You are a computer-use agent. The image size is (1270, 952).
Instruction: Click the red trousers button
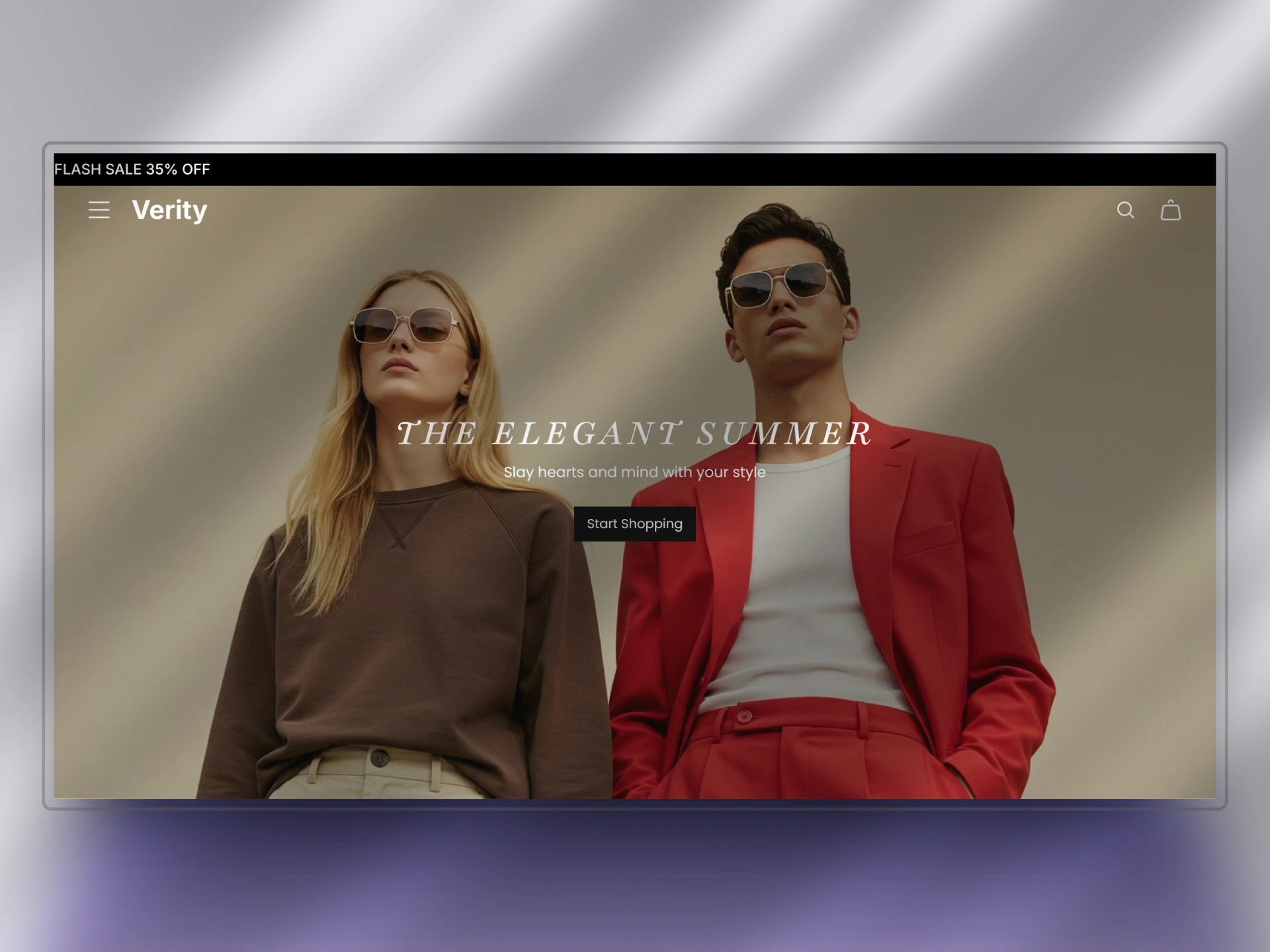[x=744, y=717]
